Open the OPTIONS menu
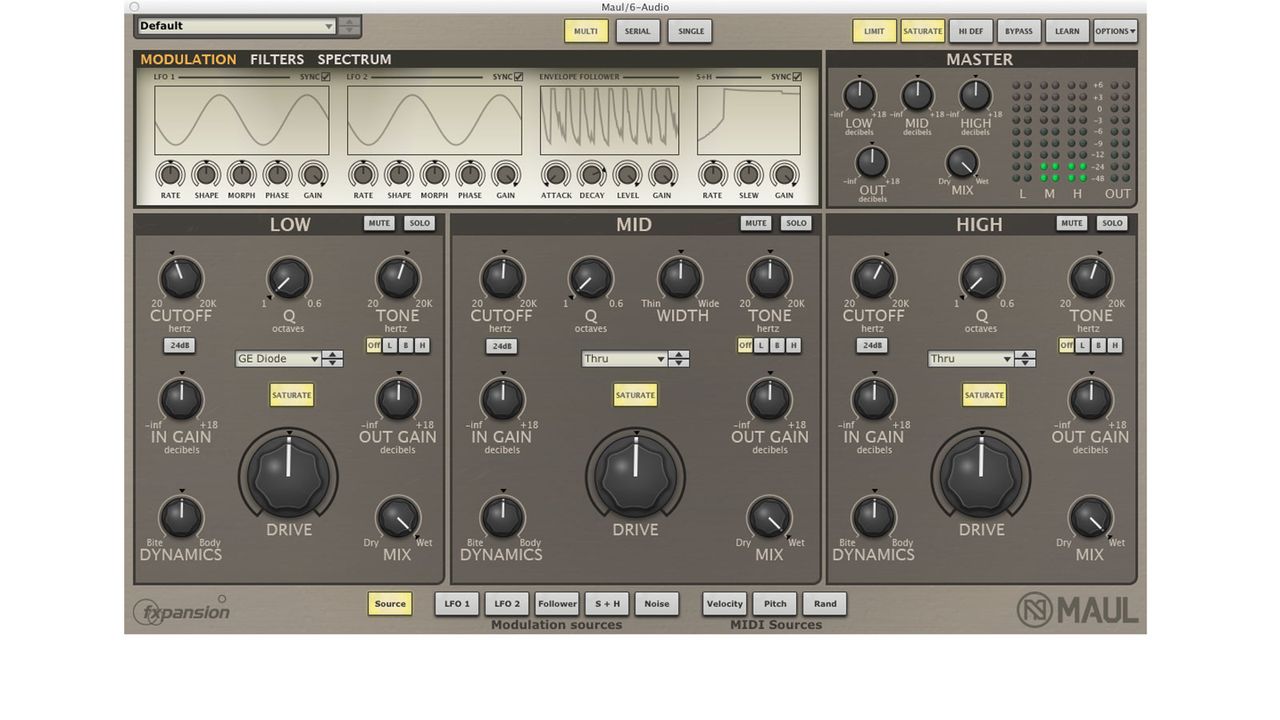The image size is (1280, 720). click(x=1115, y=31)
